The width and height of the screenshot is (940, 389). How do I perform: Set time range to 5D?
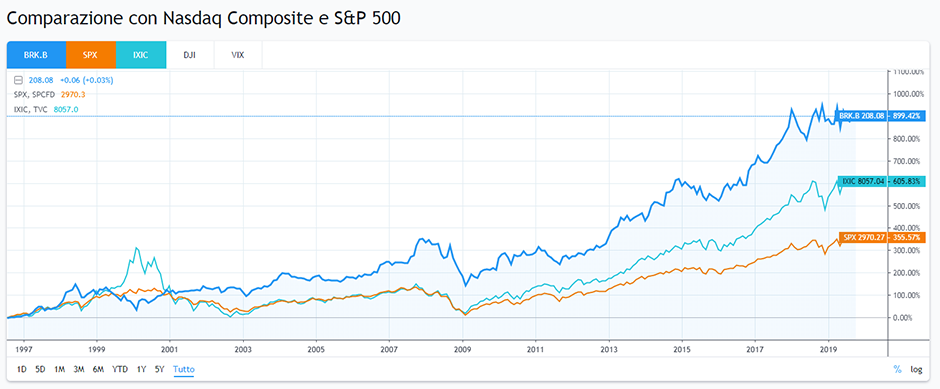coord(40,369)
